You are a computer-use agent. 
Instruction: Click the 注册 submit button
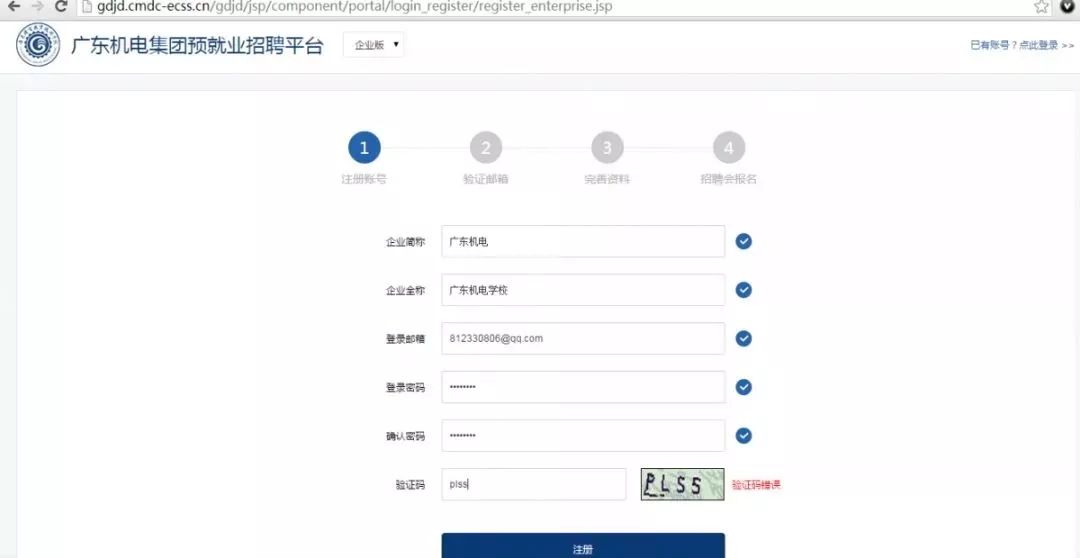pyautogui.click(x=583, y=546)
